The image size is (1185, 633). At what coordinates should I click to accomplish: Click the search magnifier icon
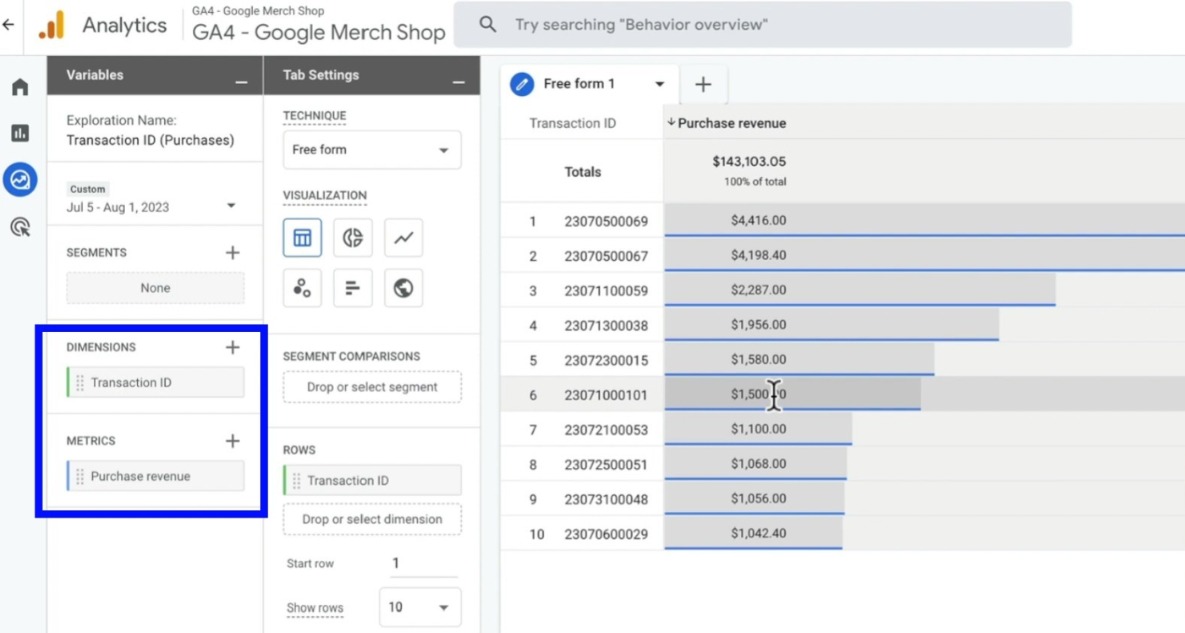tap(488, 24)
